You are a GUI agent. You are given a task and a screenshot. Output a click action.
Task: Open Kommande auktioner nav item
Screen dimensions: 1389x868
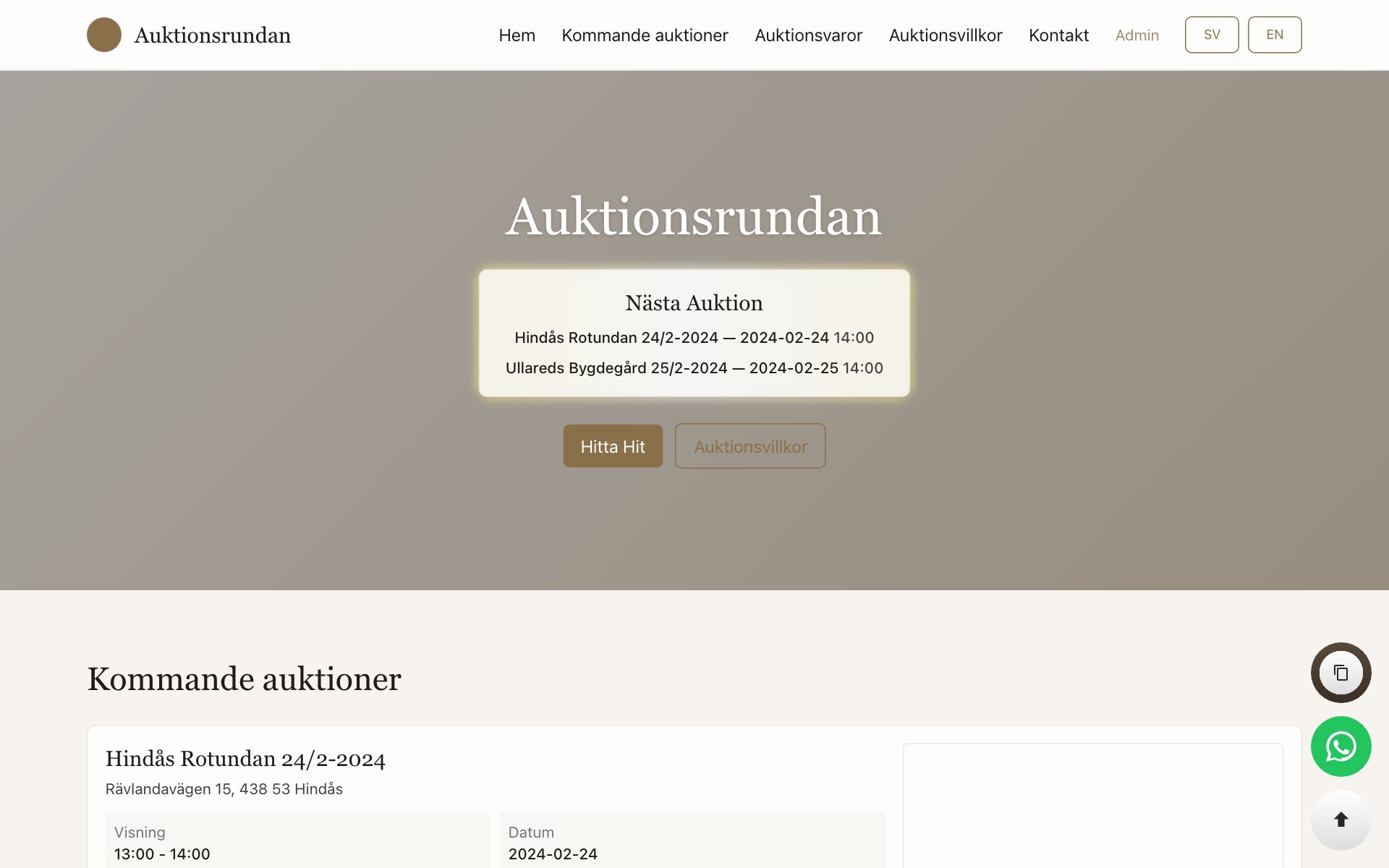point(645,35)
